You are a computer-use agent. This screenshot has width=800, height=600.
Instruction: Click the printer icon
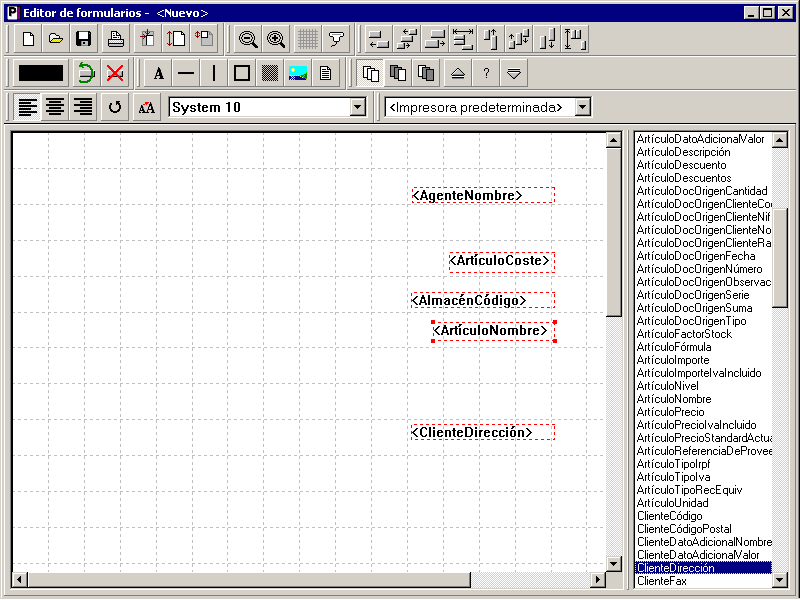[x=115, y=39]
